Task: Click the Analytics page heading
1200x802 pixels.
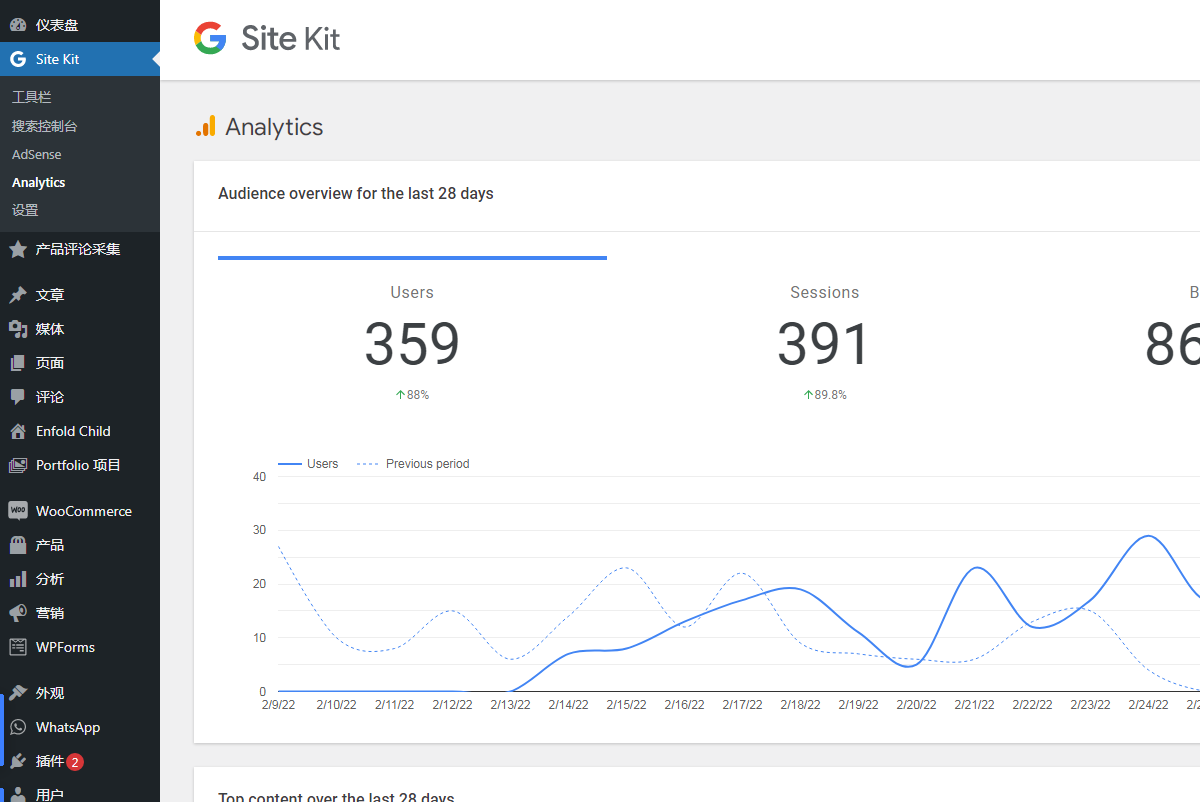Action: pyautogui.click(x=274, y=127)
